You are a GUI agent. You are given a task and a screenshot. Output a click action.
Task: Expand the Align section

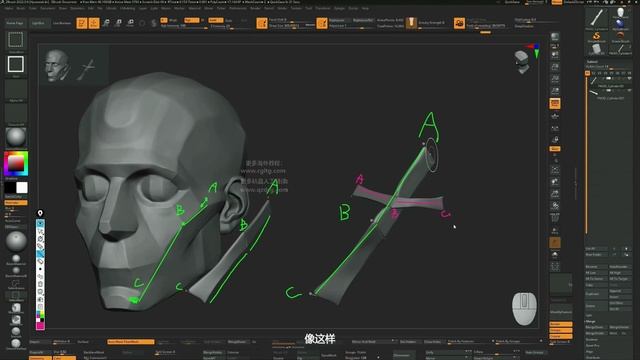(x=589, y=351)
